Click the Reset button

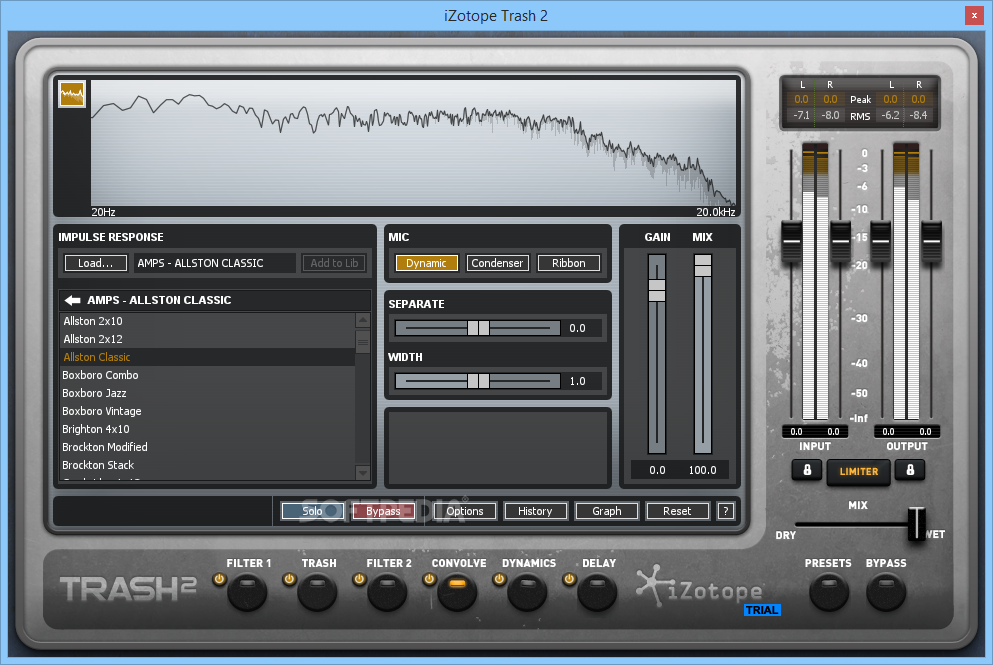pyautogui.click(x=677, y=510)
